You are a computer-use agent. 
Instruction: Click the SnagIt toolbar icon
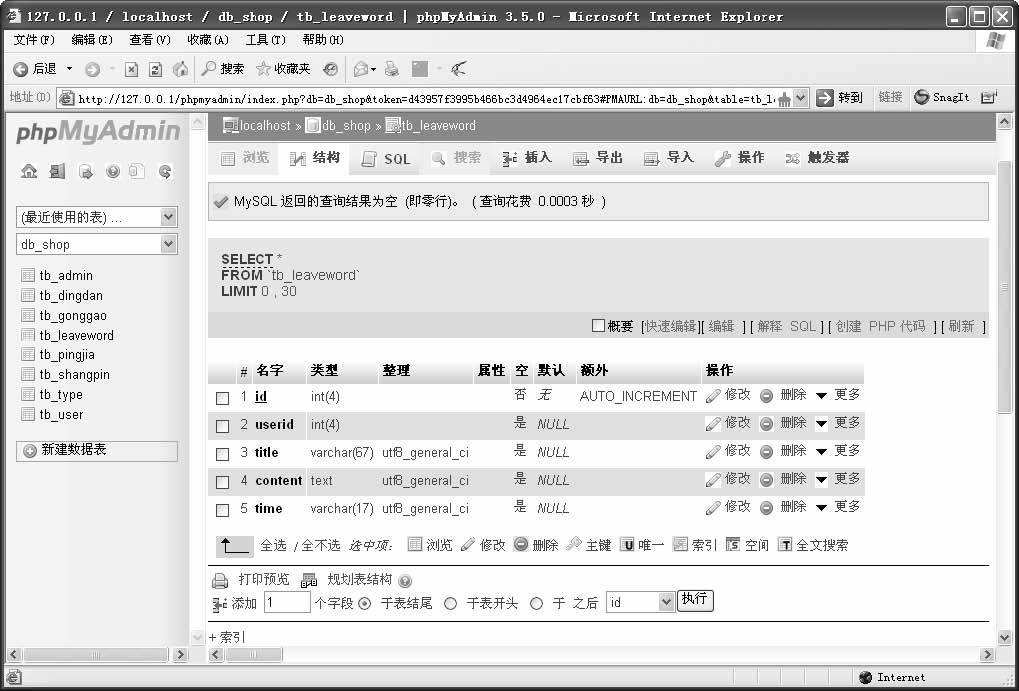tap(922, 97)
